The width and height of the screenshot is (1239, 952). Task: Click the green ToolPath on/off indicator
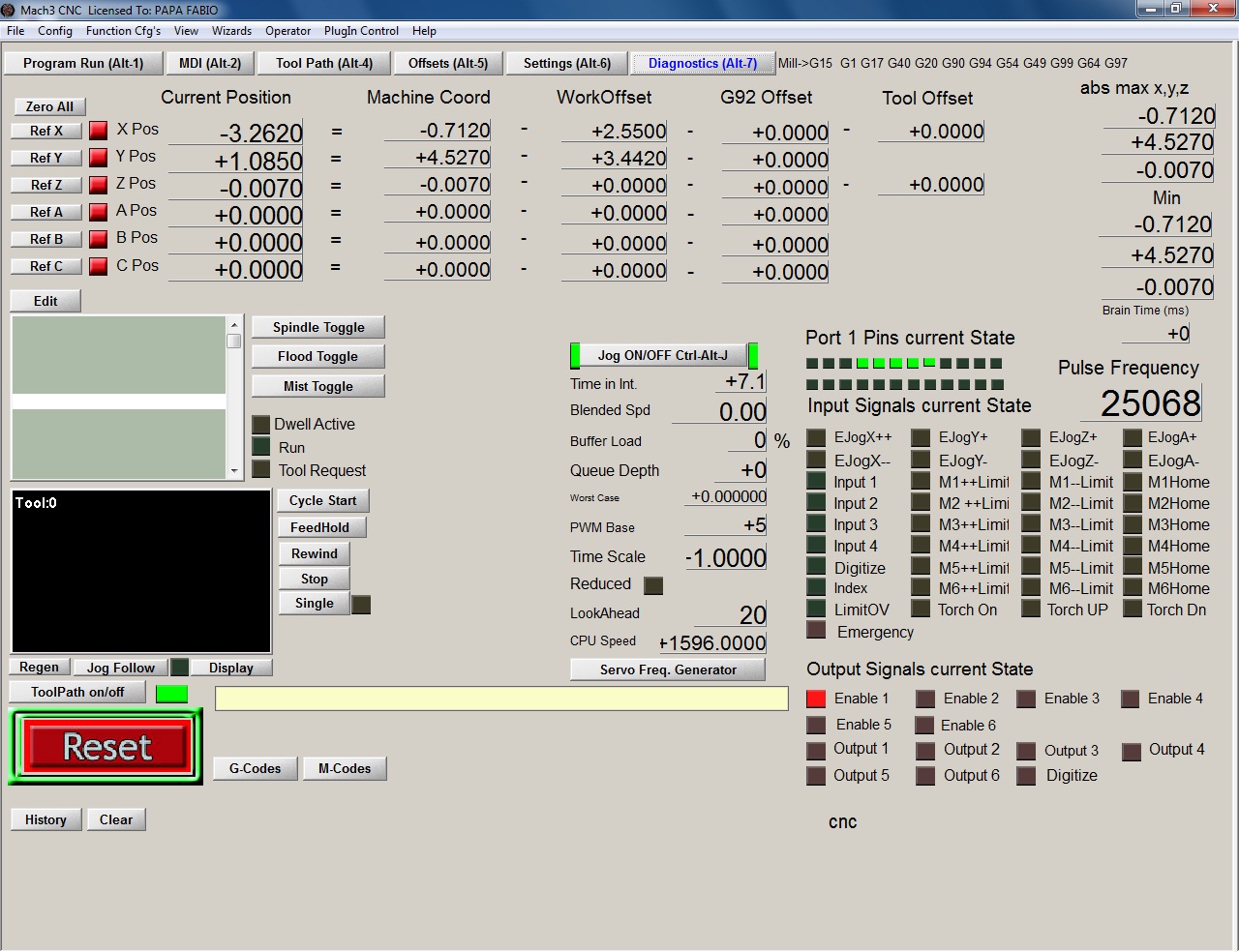pyautogui.click(x=171, y=693)
